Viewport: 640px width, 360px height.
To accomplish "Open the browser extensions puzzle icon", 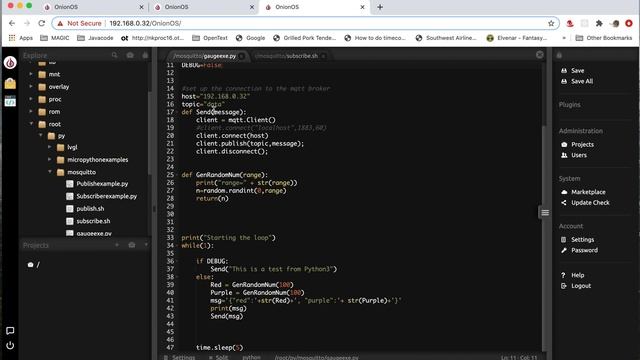I will tap(599, 23).
